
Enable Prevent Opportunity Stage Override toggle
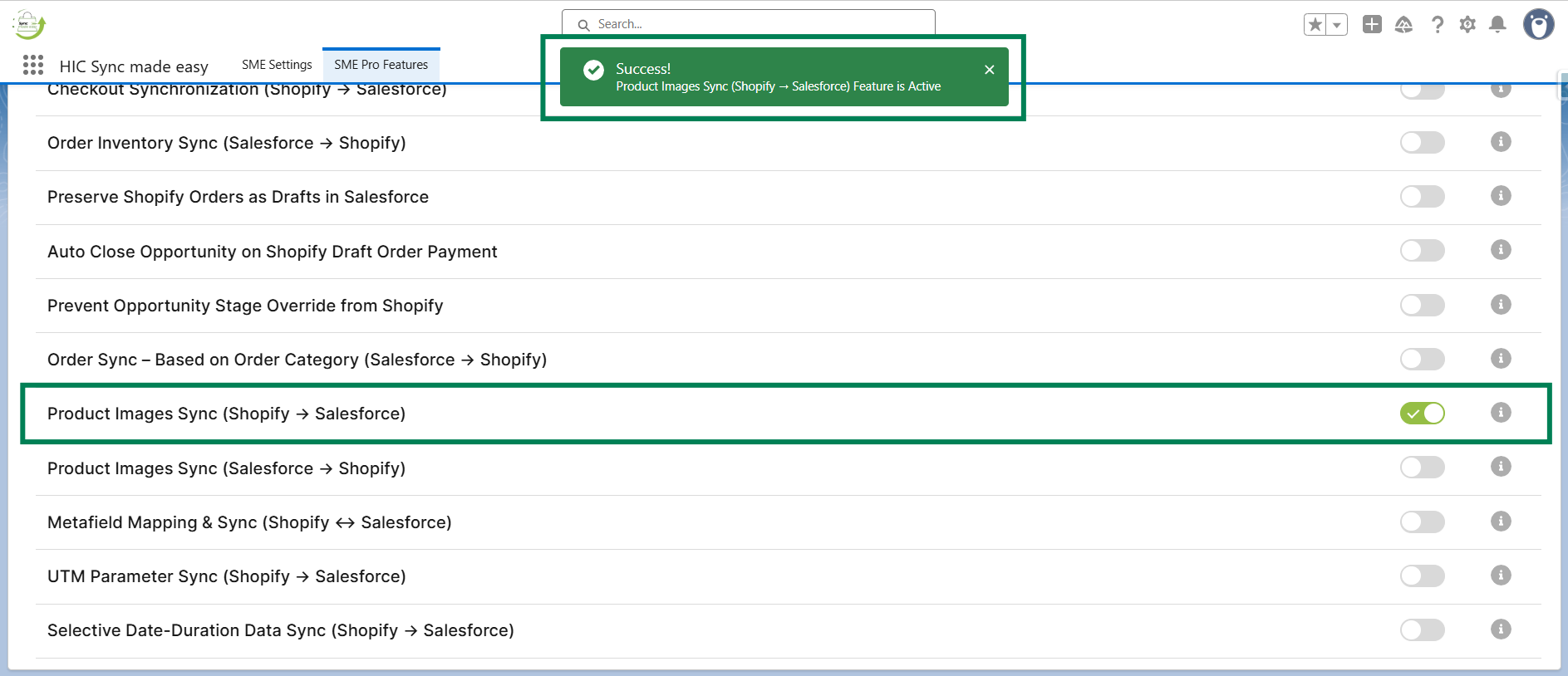(1422, 305)
